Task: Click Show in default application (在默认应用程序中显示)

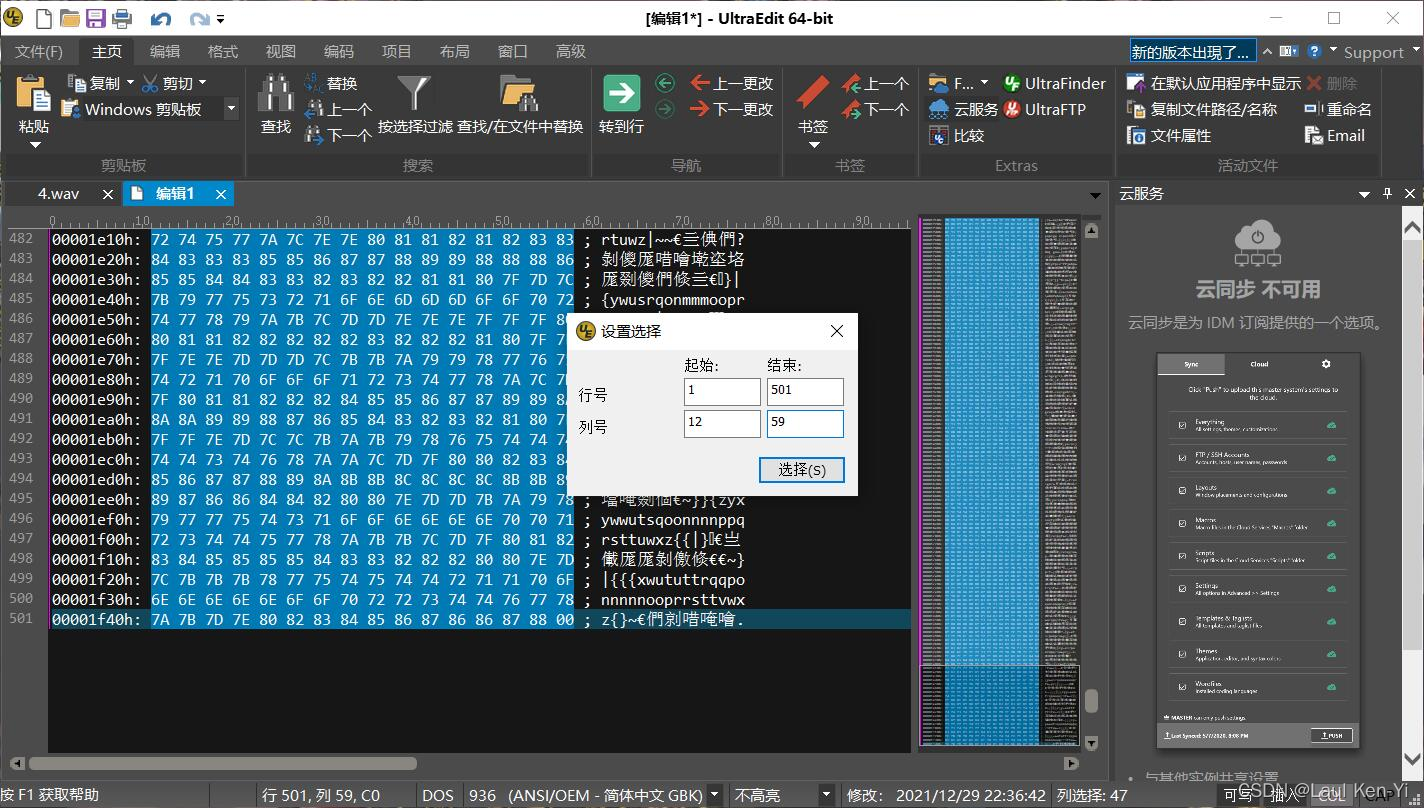Action: coord(1213,83)
